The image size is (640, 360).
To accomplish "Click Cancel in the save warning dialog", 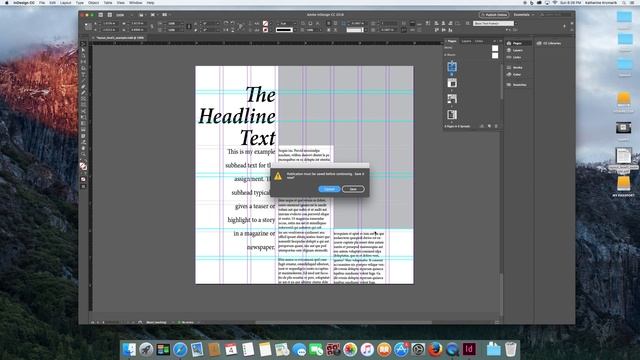I will tap(329, 189).
